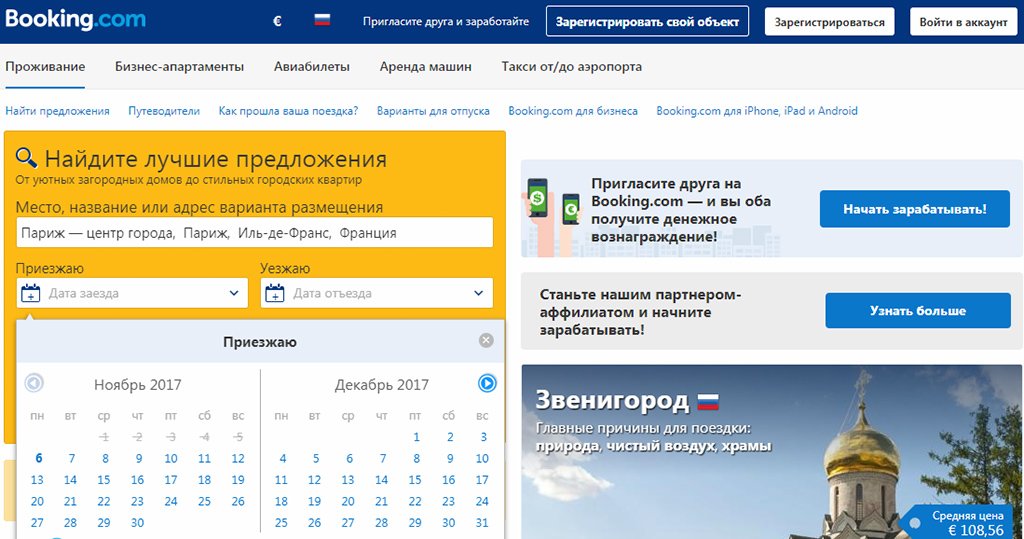
Task: Select November 6 in calendar
Action: (38, 459)
